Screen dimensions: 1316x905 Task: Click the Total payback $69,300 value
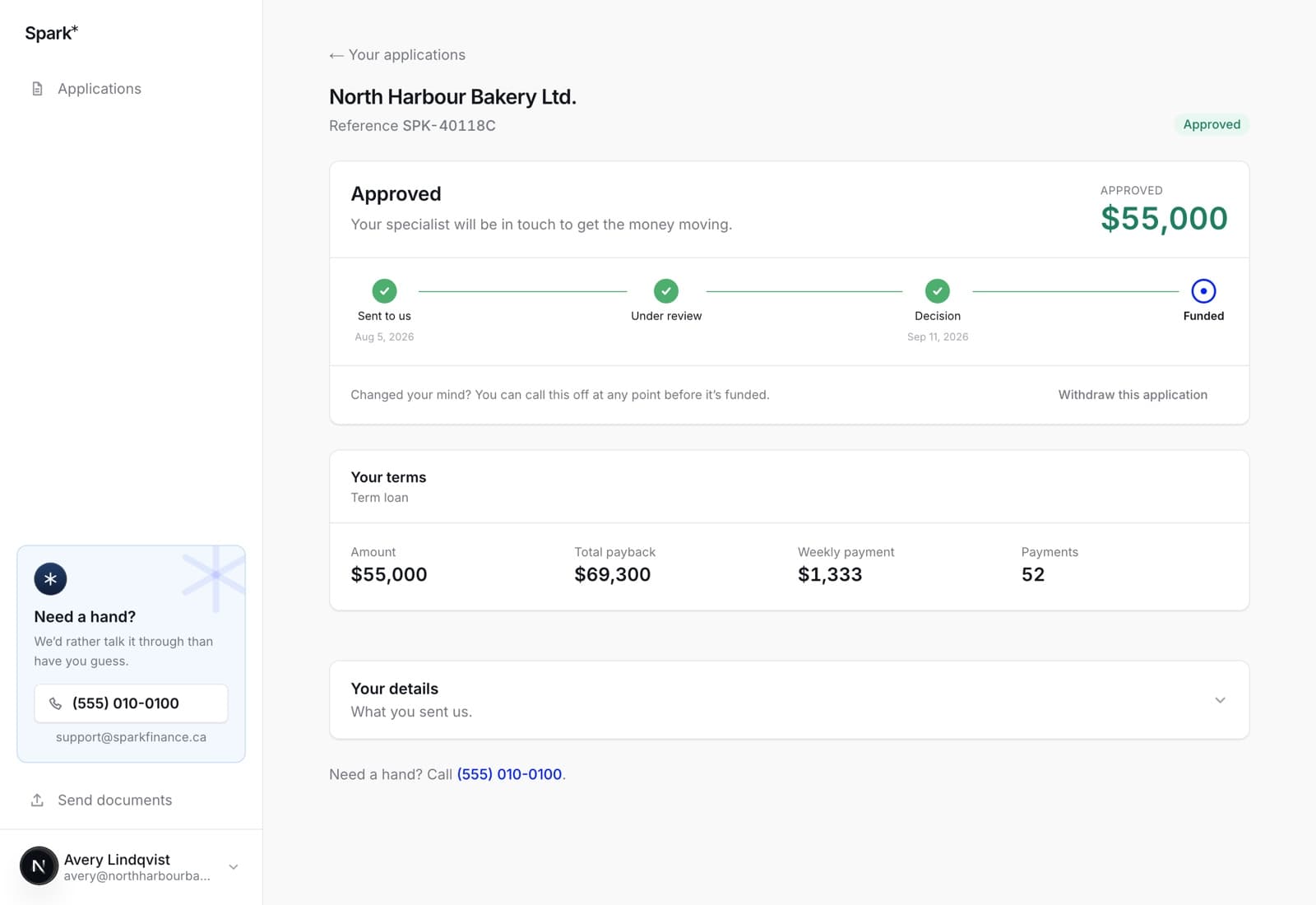(612, 574)
